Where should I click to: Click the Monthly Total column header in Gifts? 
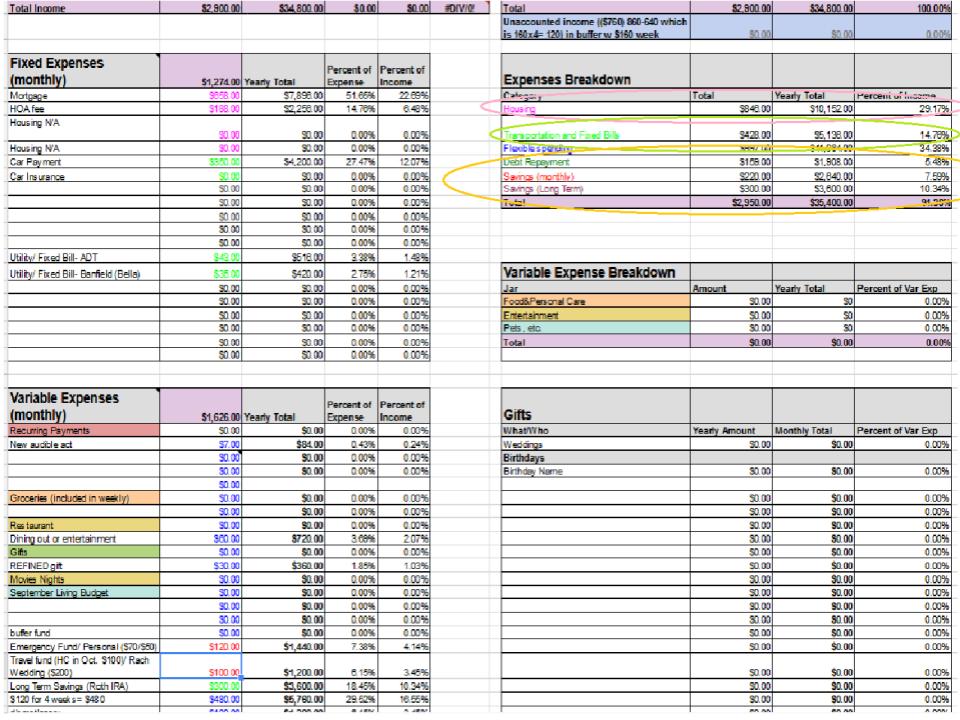[814, 430]
